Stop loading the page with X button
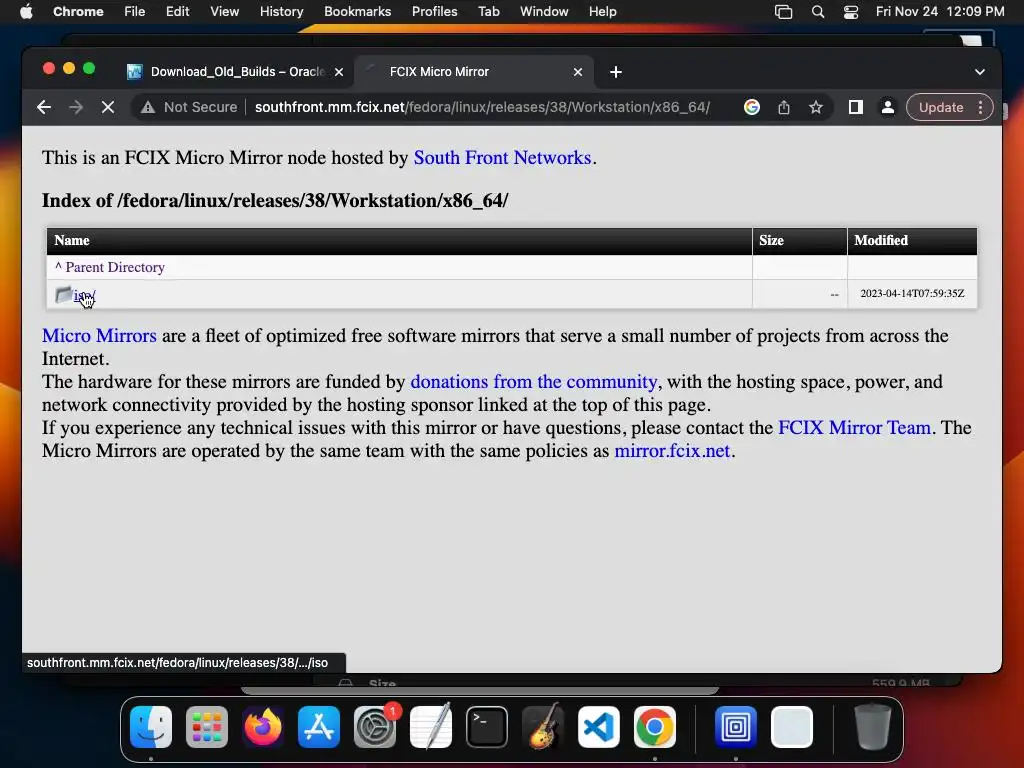Viewport: 1024px width, 768px height. click(108, 107)
